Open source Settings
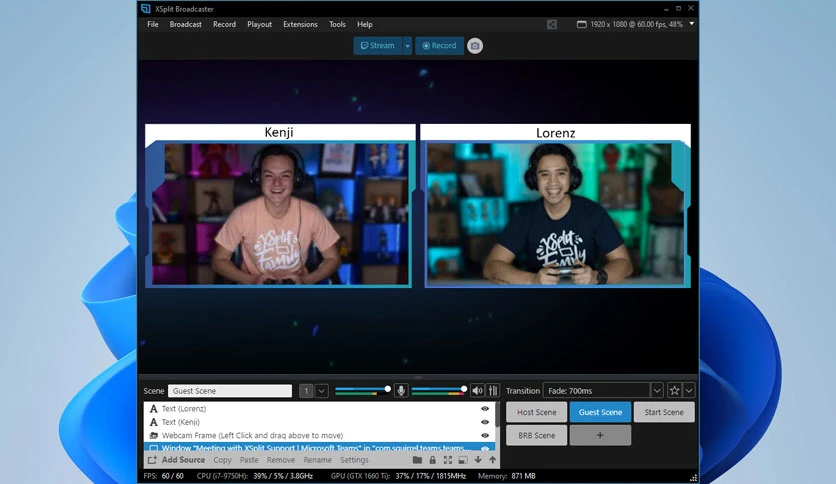 point(354,459)
